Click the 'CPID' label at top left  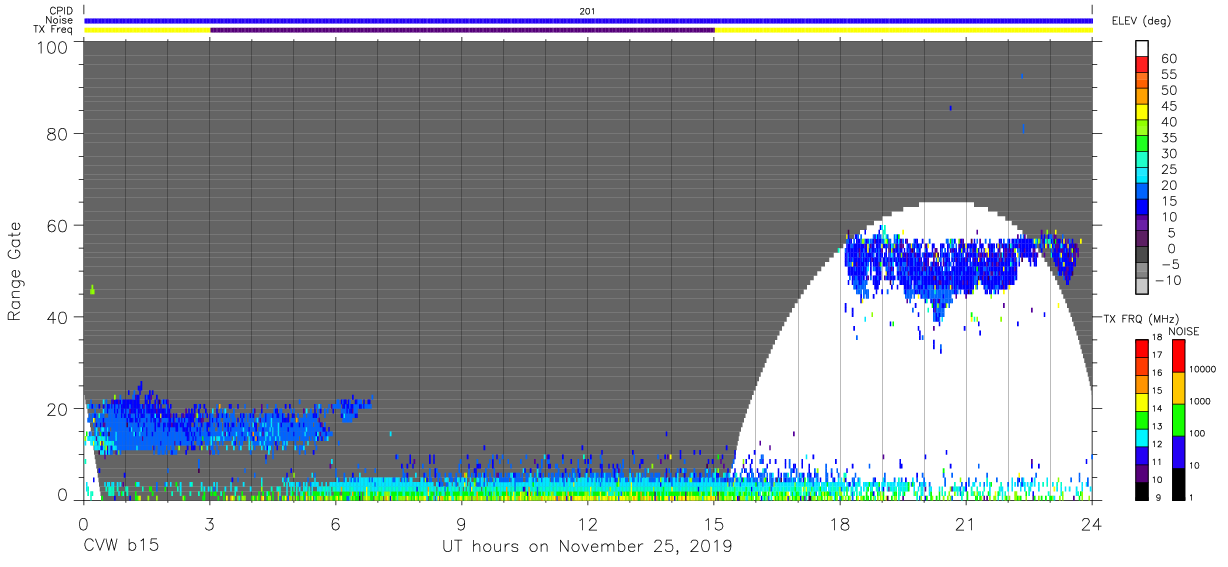coord(60,11)
